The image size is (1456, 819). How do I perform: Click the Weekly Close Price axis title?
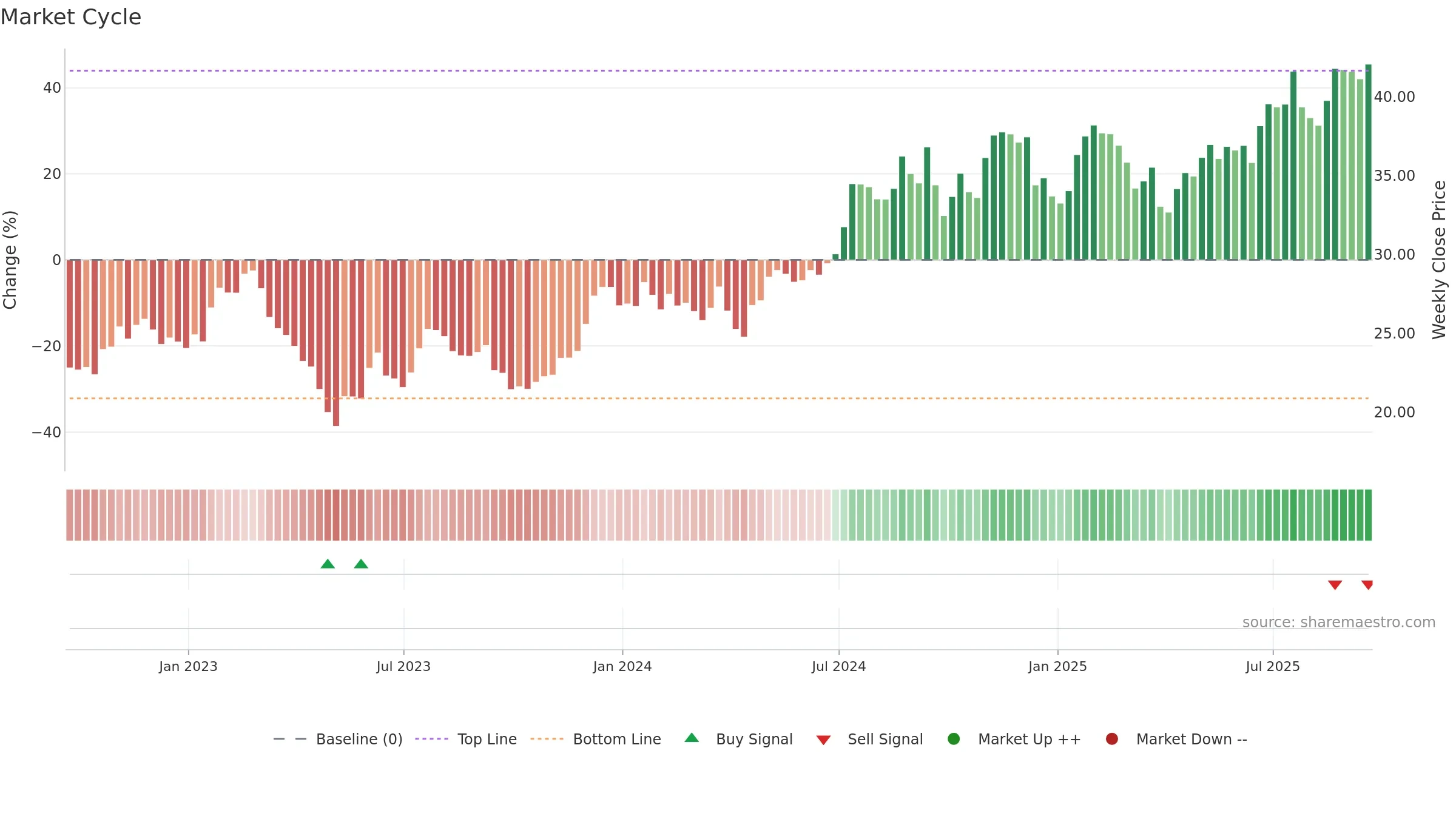point(1439,260)
